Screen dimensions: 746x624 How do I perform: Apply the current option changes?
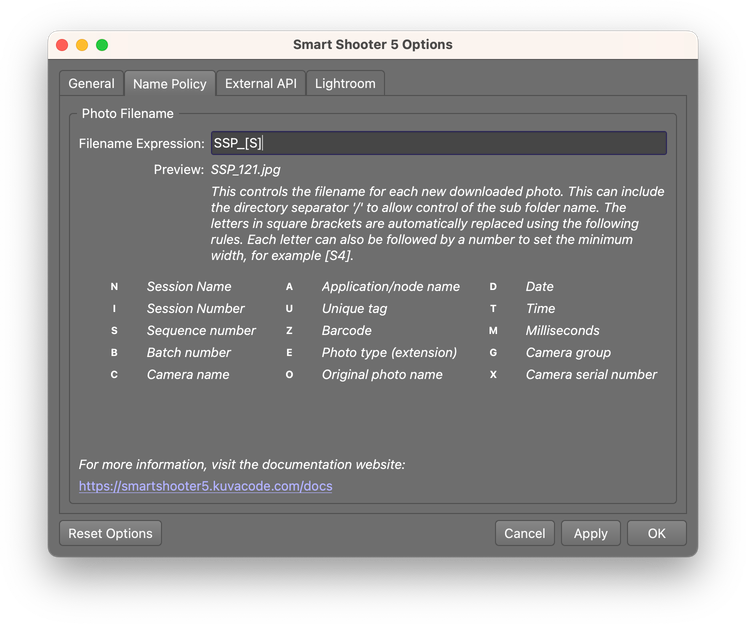590,533
